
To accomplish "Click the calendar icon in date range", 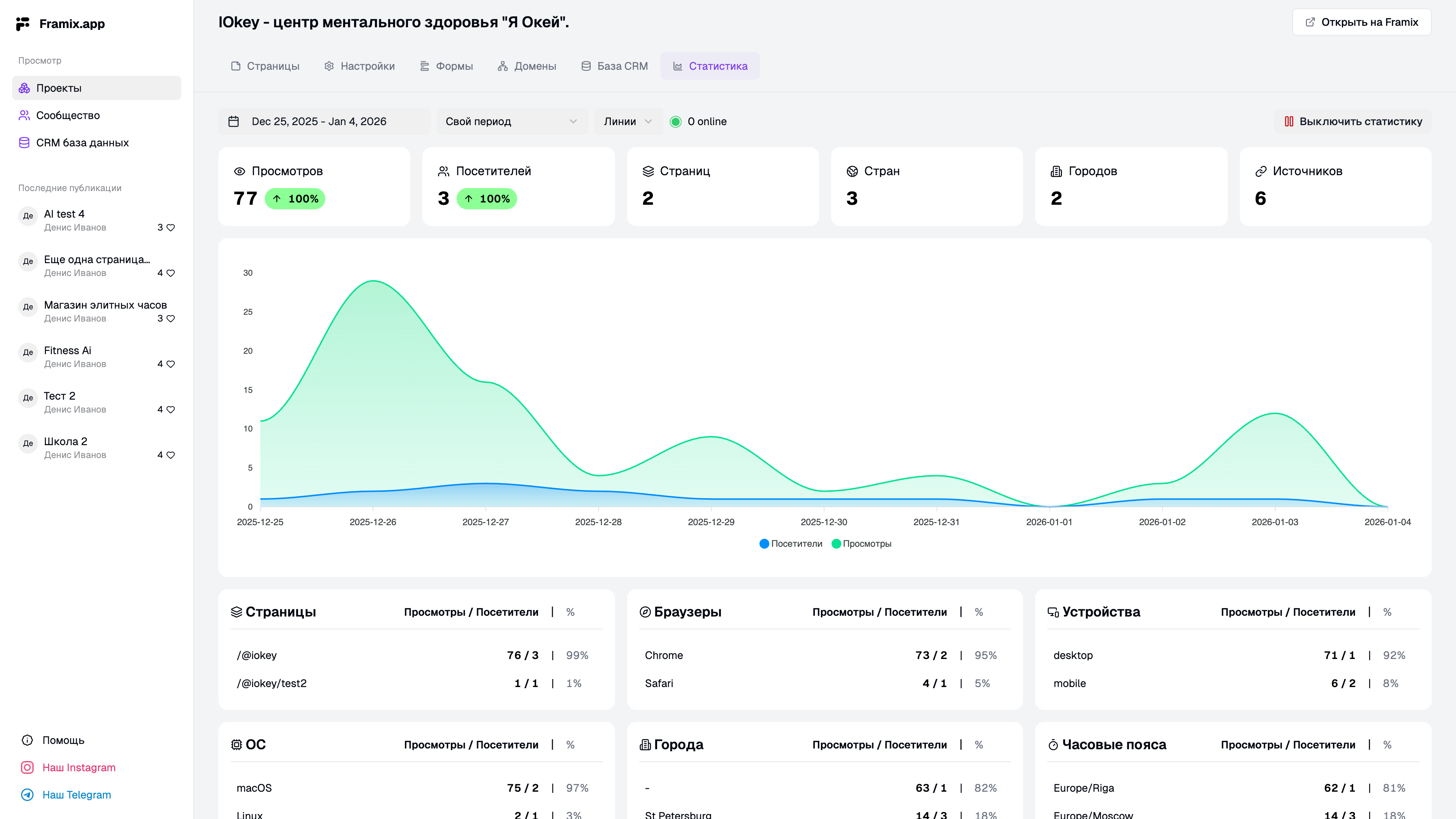I will point(234,121).
